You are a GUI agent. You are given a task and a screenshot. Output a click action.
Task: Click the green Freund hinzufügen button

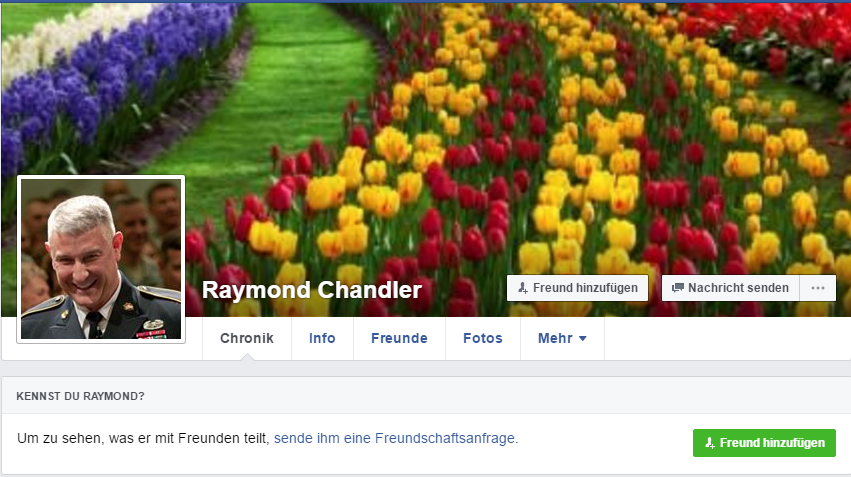coord(764,443)
